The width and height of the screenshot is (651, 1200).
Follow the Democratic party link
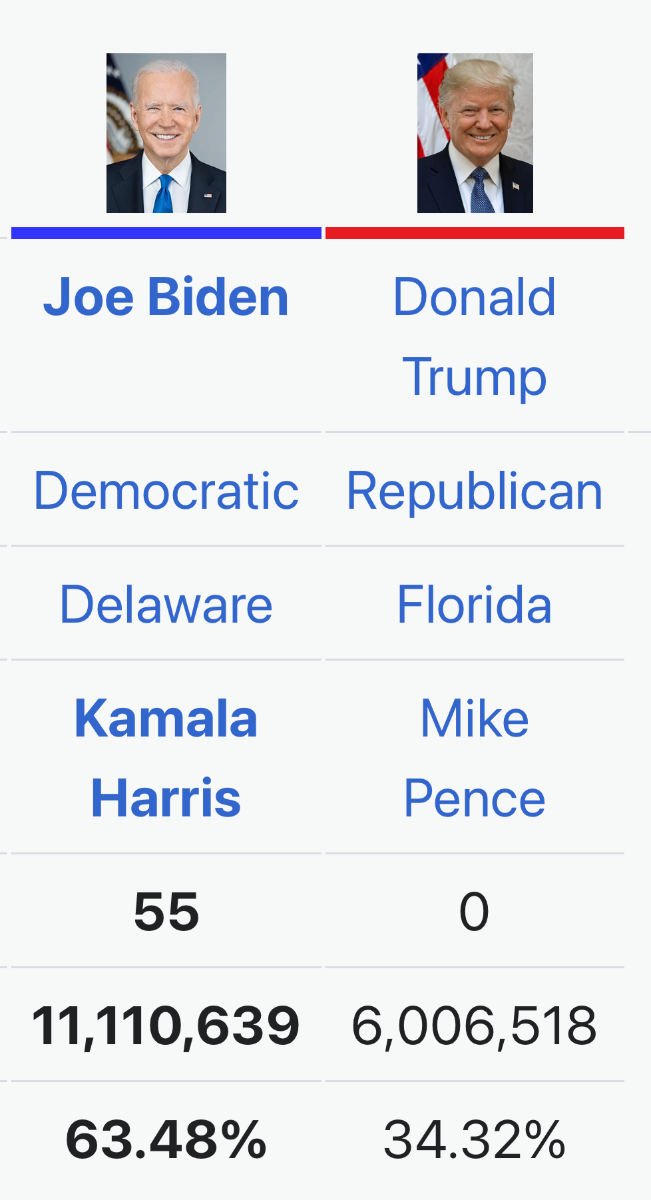(x=166, y=491)
